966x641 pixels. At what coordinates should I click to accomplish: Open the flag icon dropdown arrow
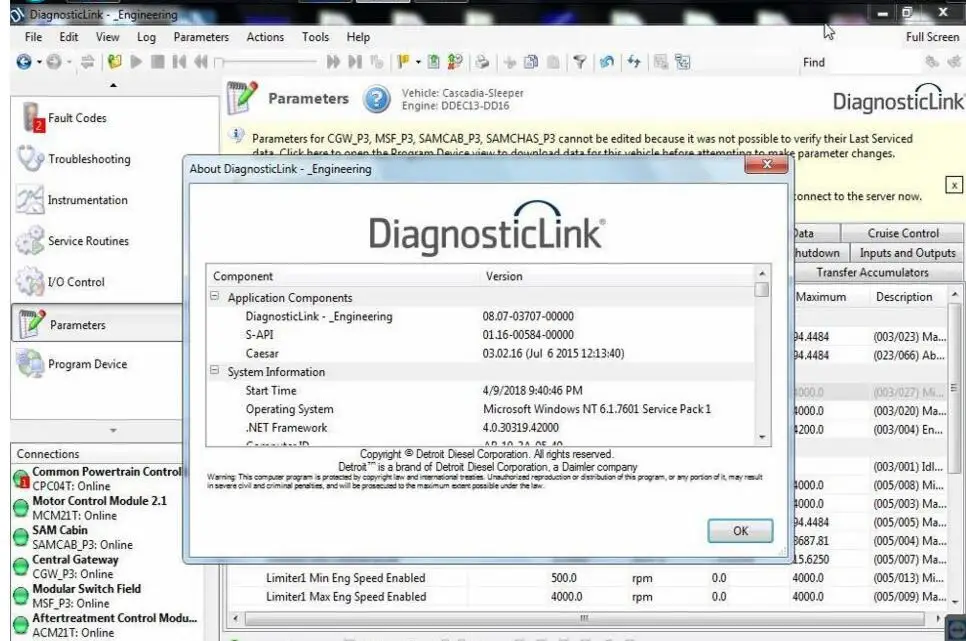pyautogui.click(x=418, y=62)
